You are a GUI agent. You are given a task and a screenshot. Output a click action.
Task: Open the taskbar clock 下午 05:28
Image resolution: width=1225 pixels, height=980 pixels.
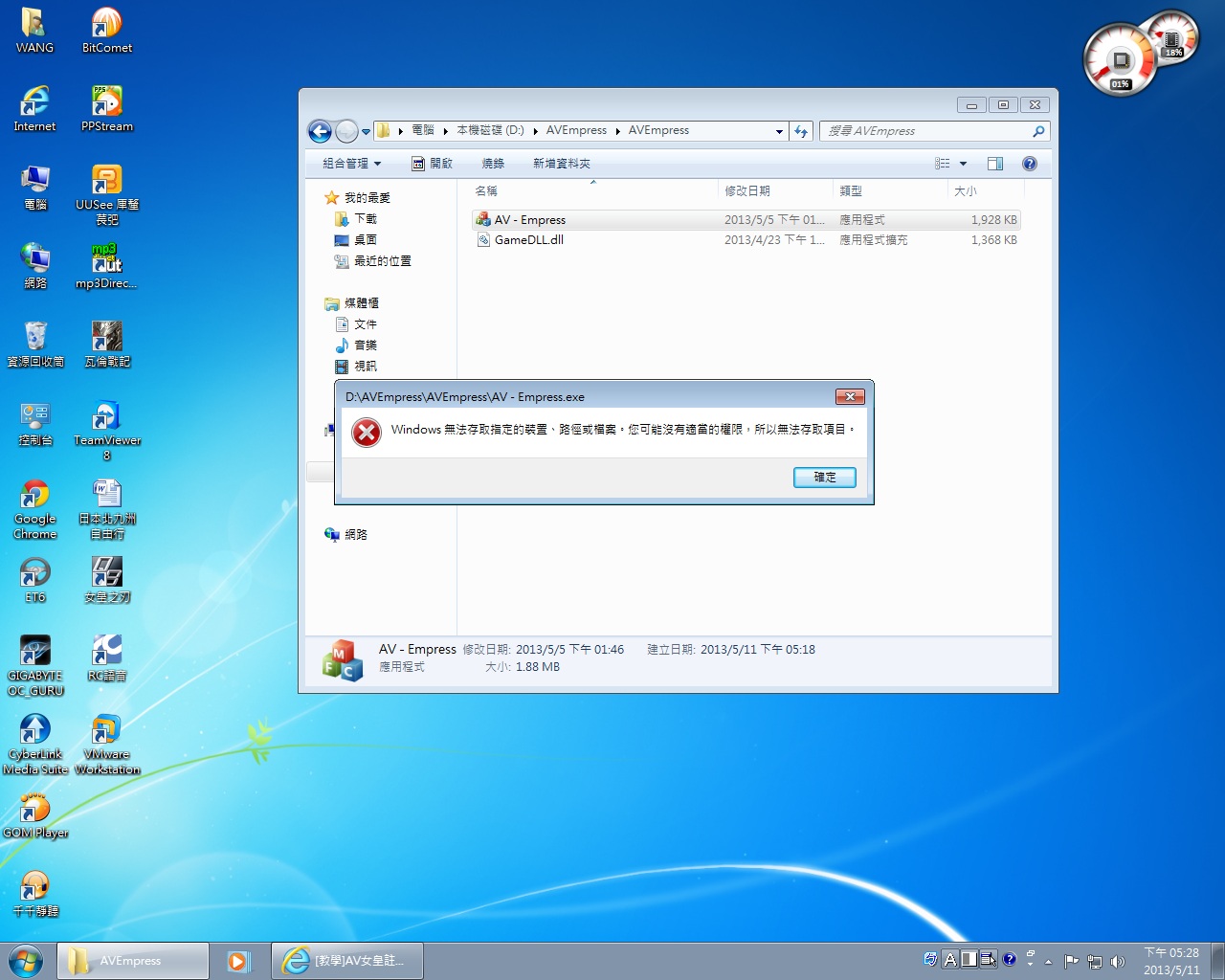point(1171,961)
